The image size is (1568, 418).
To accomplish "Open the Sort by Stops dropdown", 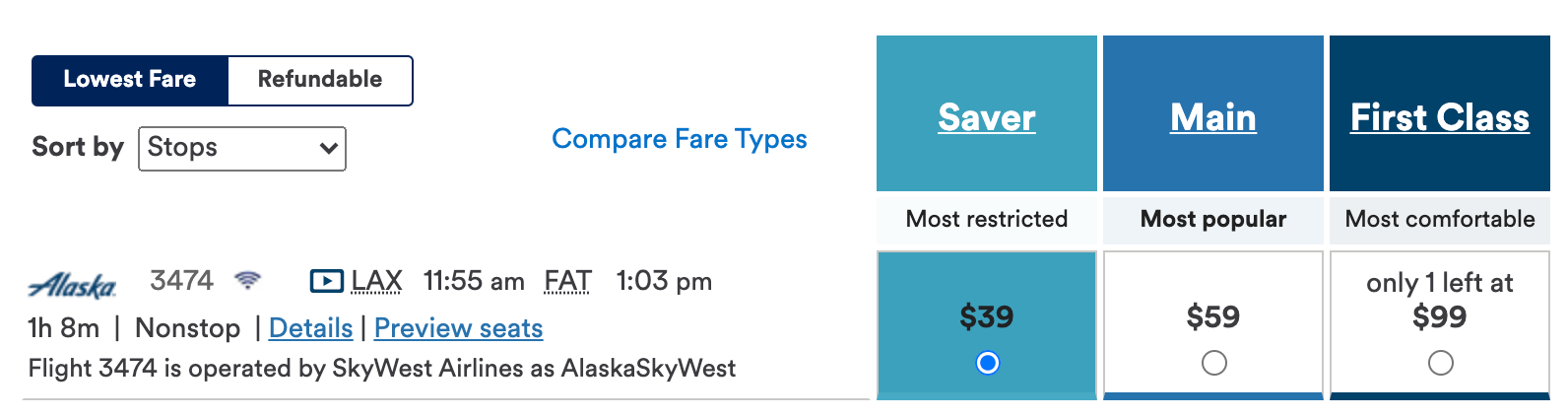I will 242,148.
